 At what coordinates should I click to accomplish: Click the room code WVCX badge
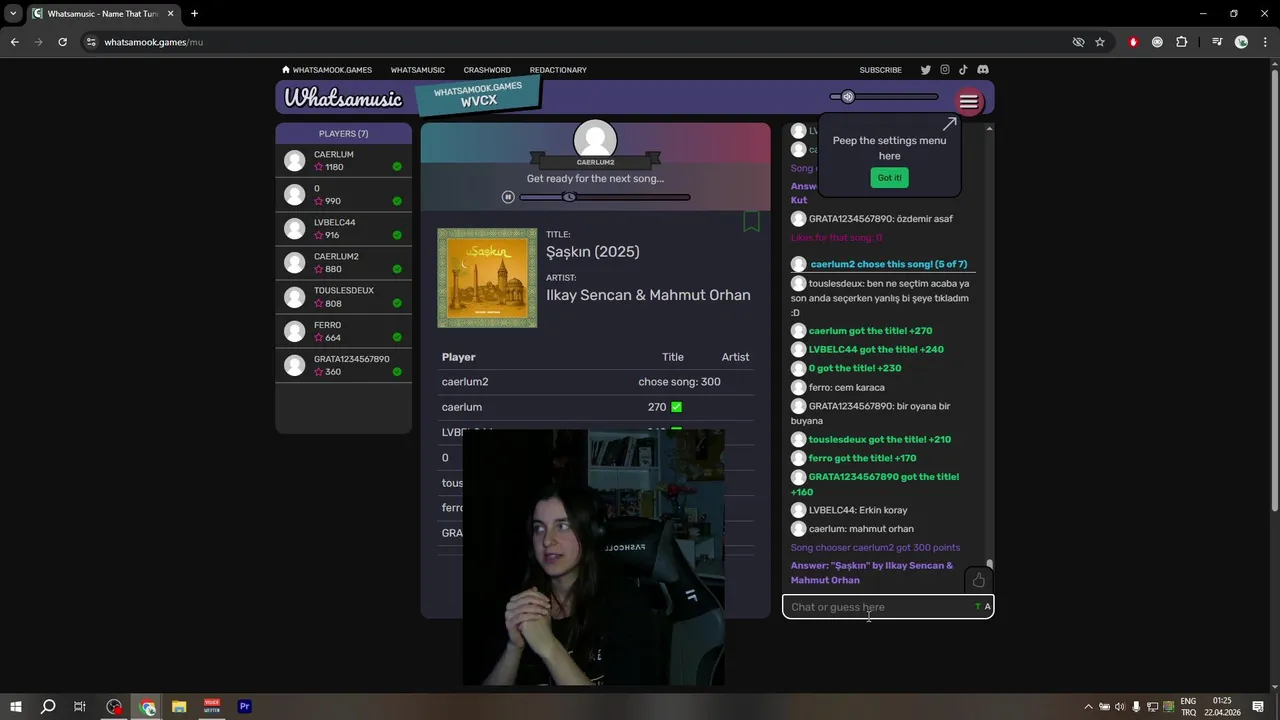point(478,96)
